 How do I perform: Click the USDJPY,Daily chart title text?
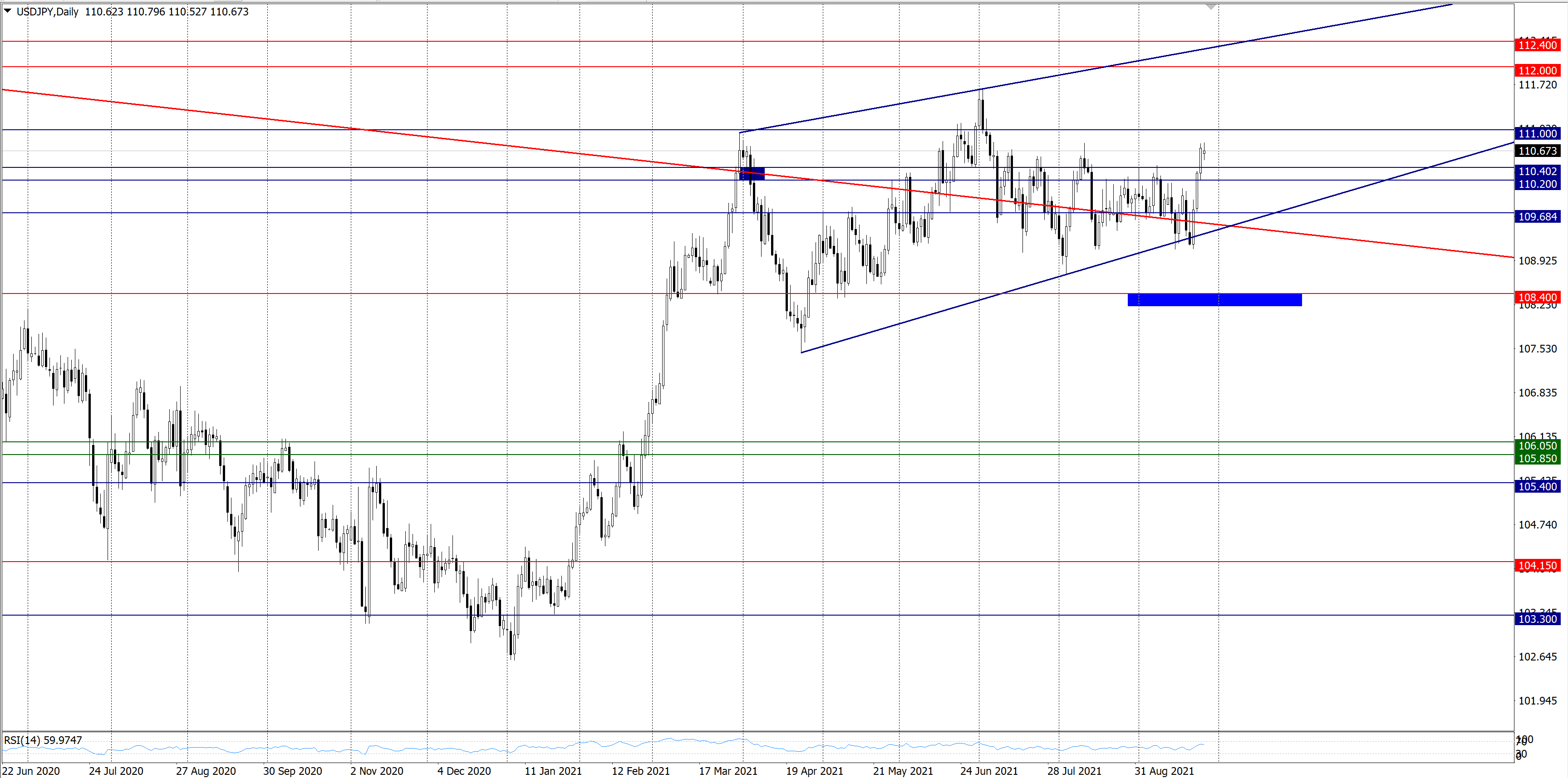tap(48, 11)
